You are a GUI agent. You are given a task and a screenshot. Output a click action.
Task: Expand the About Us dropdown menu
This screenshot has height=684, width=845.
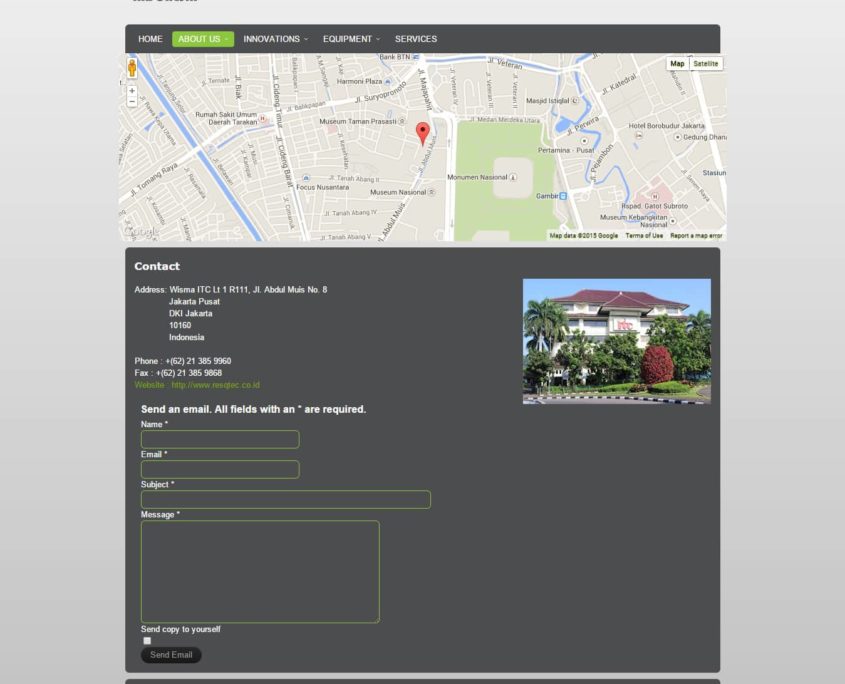(203, 39)
